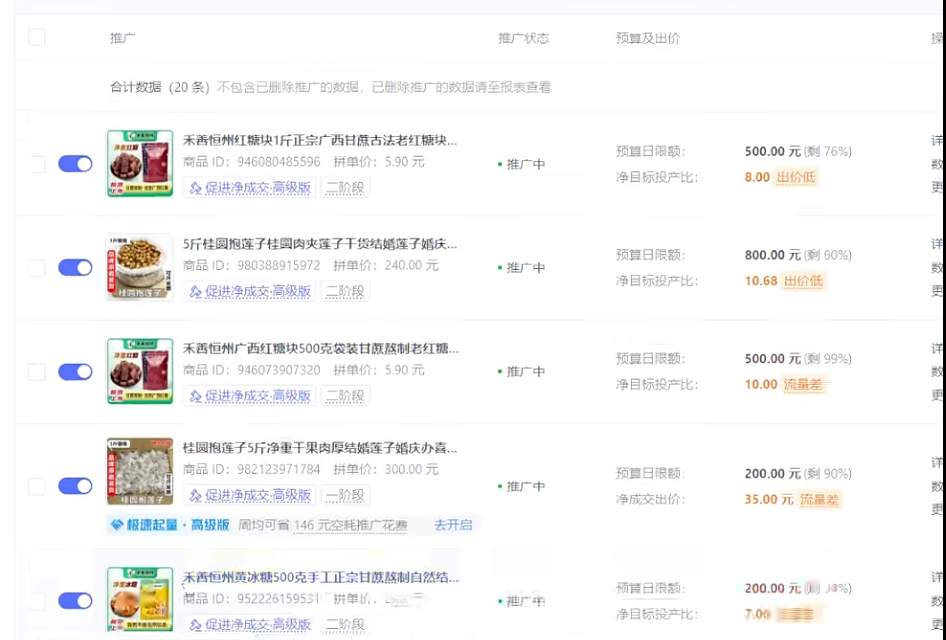
Task: Click the 桂圆抱莲子5斤净重 product thumbnail
Action: 140,471
